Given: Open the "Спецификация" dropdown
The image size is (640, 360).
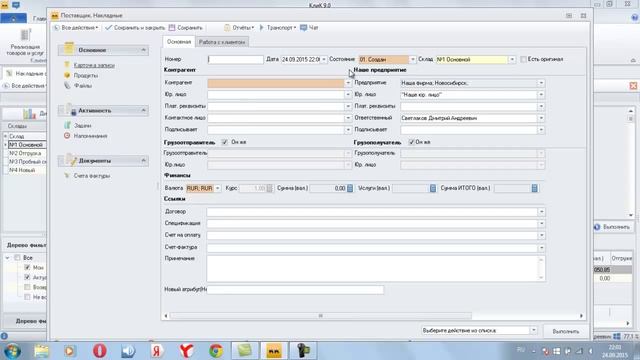Looking at the screenshot, I should click(x=541, y=224).
